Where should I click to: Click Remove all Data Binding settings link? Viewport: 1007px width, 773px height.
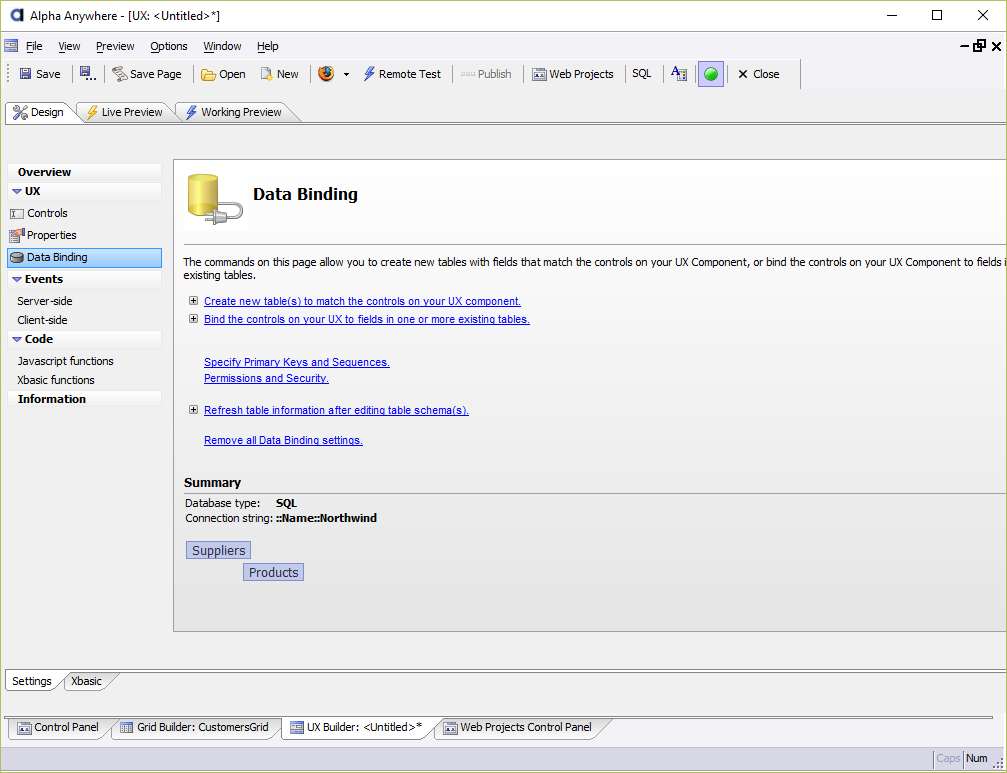pyautogui.click(x=283, y=440)
